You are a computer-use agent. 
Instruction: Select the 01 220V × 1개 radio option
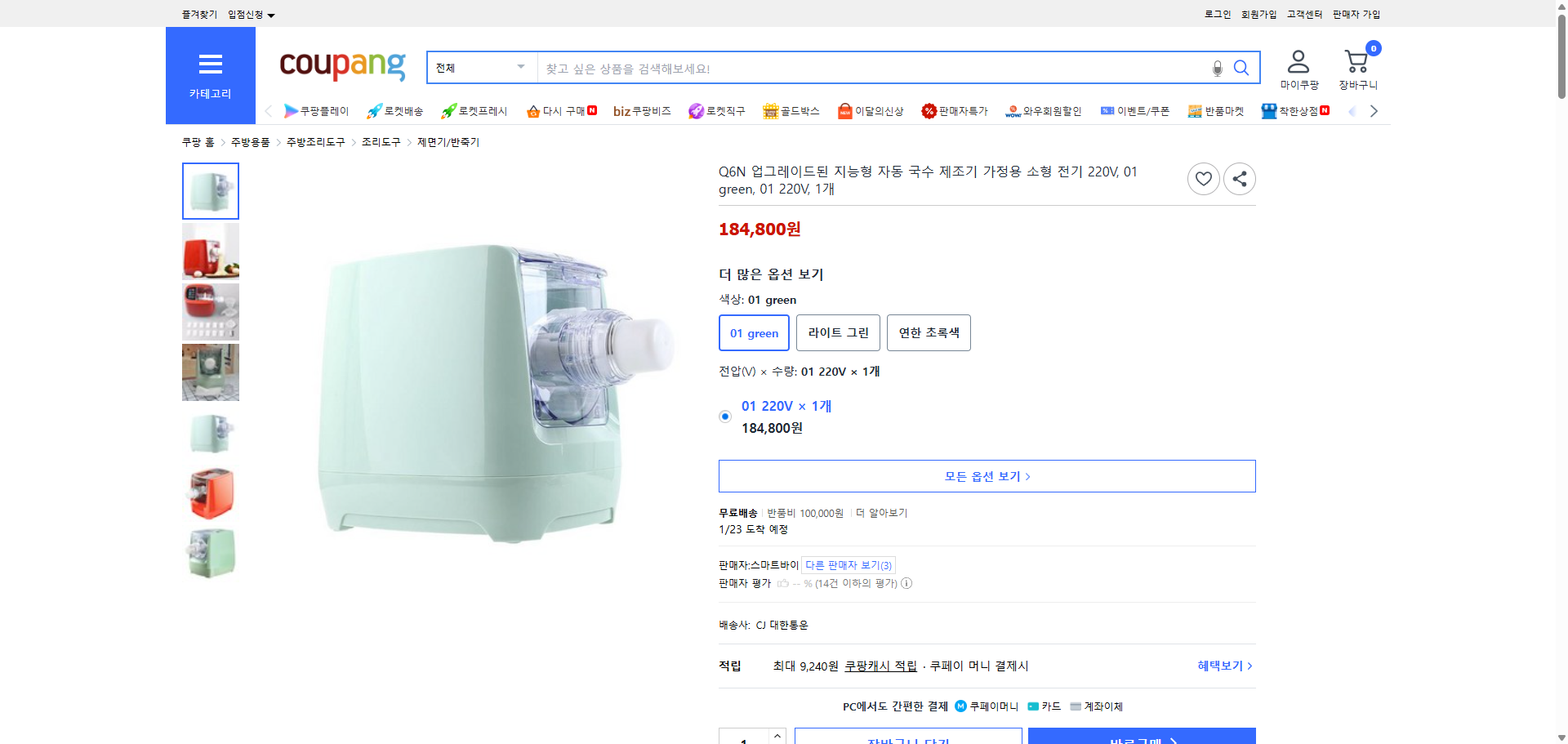point(724,416)
